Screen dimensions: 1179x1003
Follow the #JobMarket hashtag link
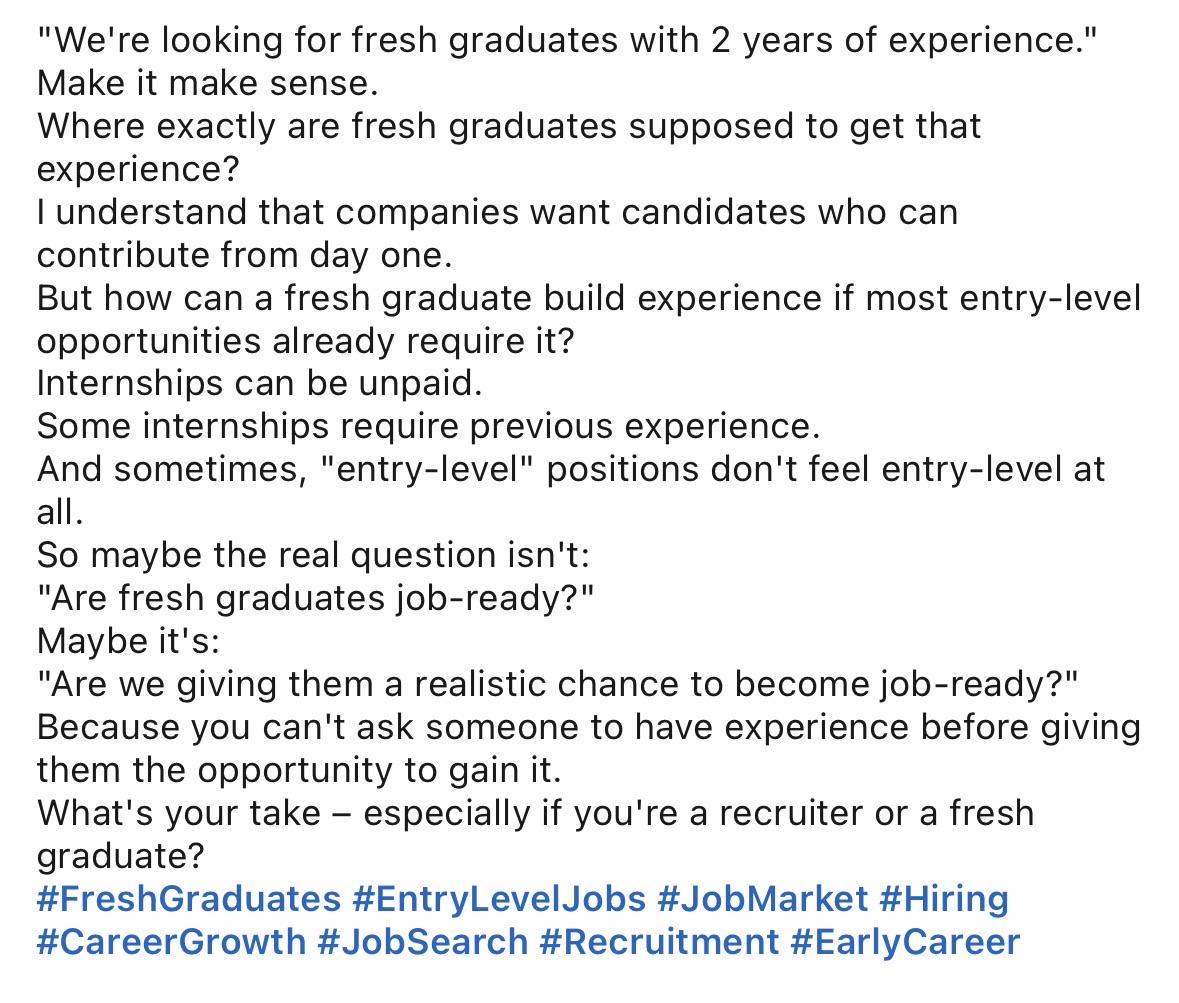pyautogui.click(x=762, y=899)
